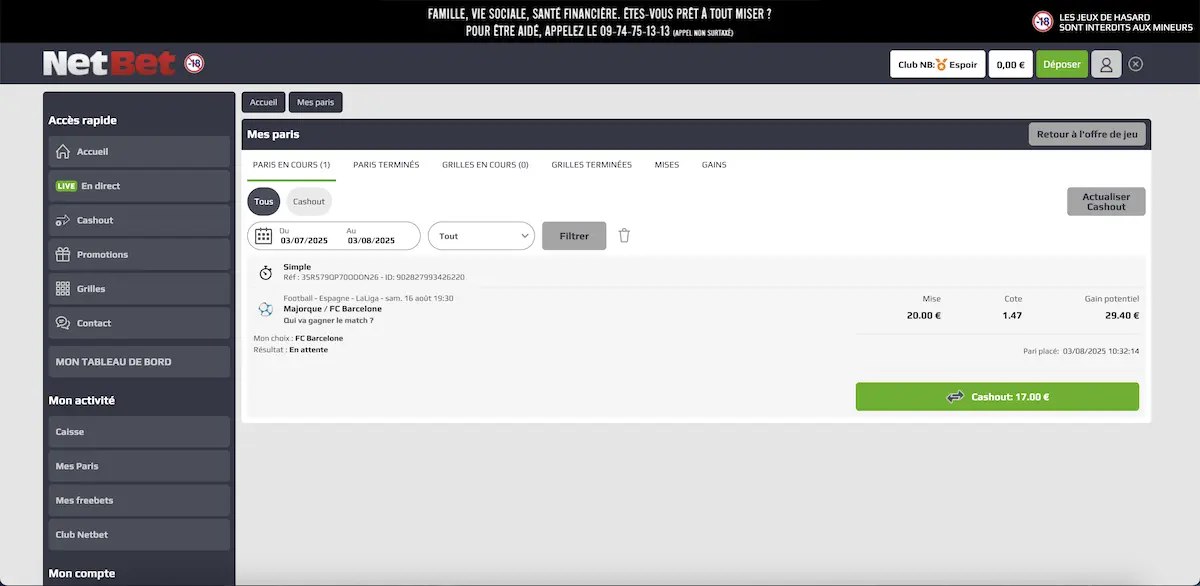The width and height of the screenshot is (1200, 586).
Task: Click the circled X icon in header
Action: 1136,64
